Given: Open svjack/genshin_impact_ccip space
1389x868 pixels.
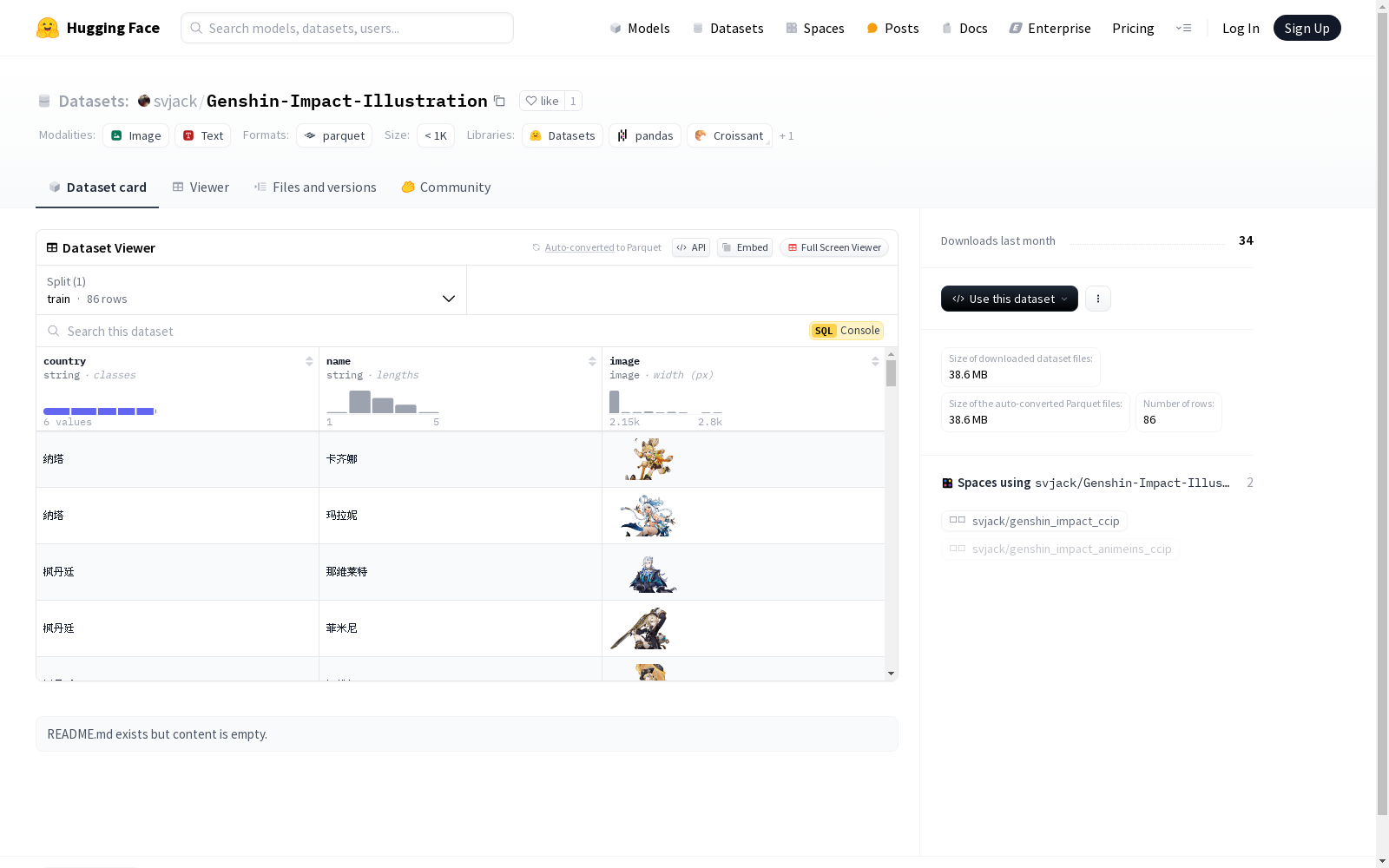Looking at the screenshot, I should 1035,521.
